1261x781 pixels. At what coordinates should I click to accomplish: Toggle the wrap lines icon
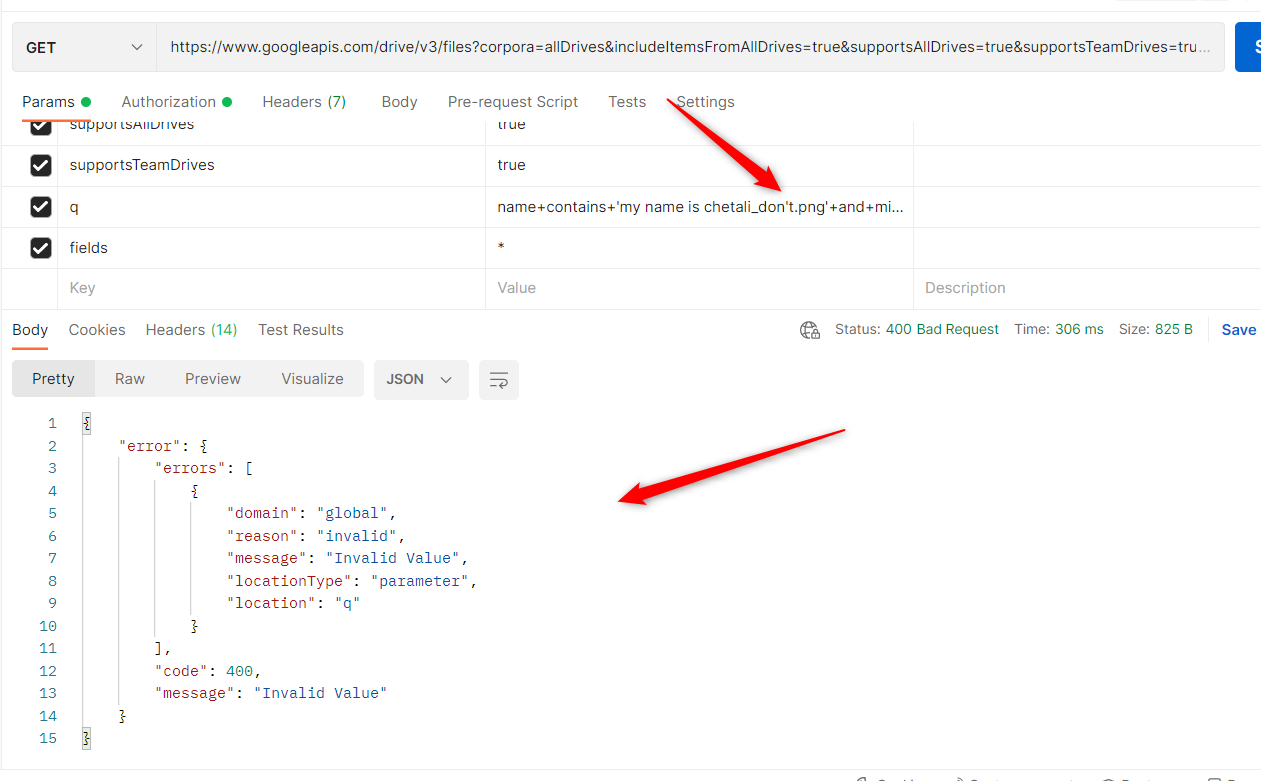coord(499,380)
